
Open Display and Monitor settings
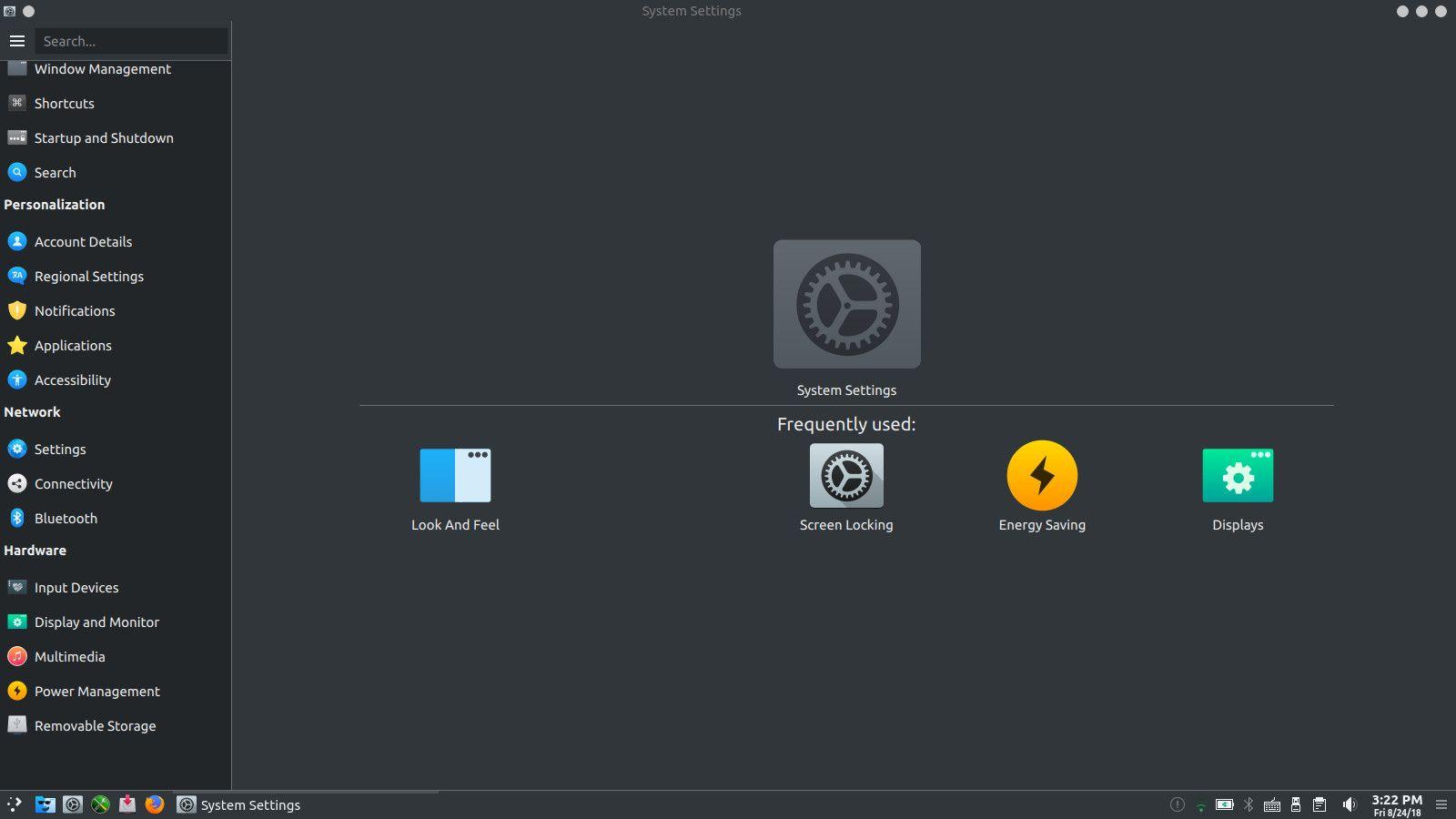[x=116, y=622]
